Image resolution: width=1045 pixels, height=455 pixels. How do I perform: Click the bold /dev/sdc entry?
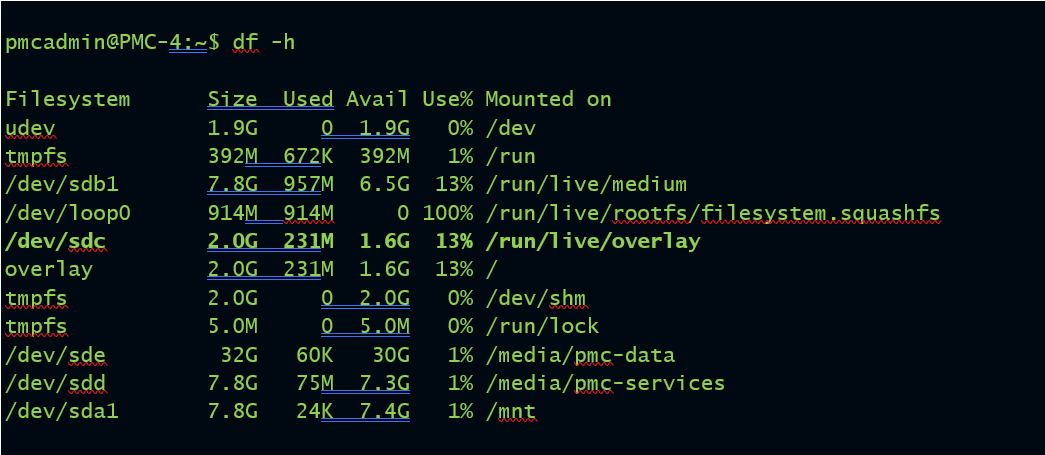pos(55,241)
